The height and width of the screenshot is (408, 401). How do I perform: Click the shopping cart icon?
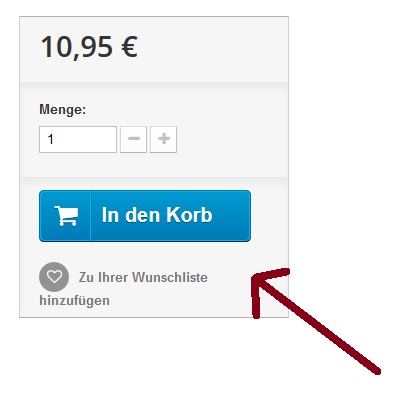coord(66,216)
